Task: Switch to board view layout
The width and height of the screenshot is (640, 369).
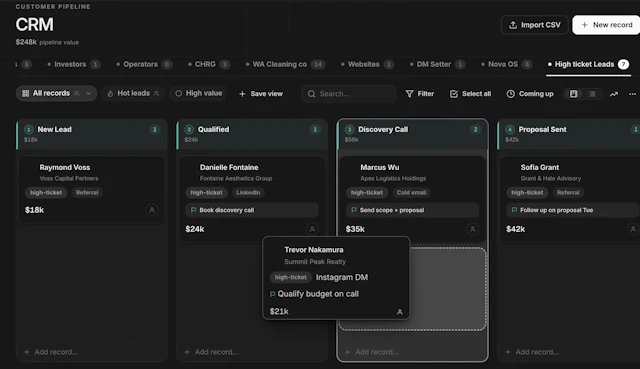Action: (573, 94)
